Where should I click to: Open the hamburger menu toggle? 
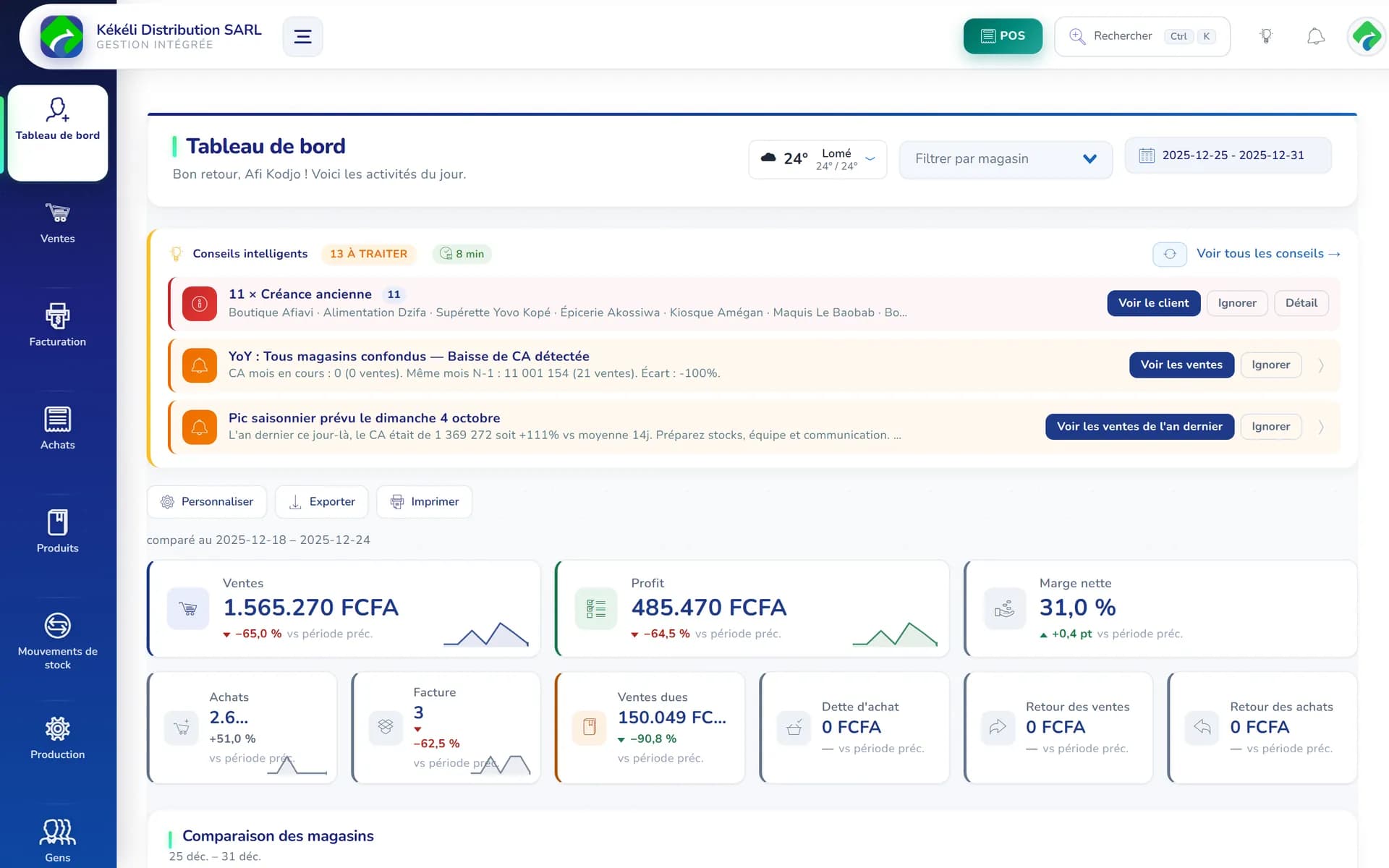click(302, 36)
